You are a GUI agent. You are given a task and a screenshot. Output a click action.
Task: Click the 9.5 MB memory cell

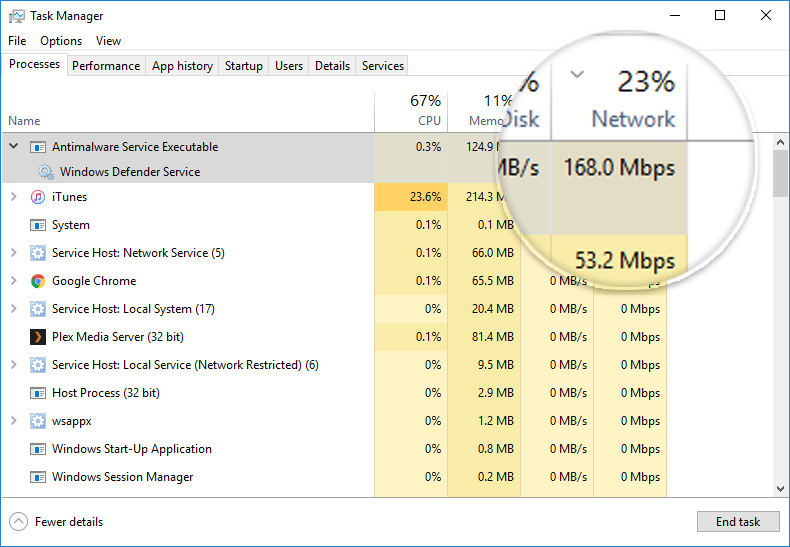(484, 365)
